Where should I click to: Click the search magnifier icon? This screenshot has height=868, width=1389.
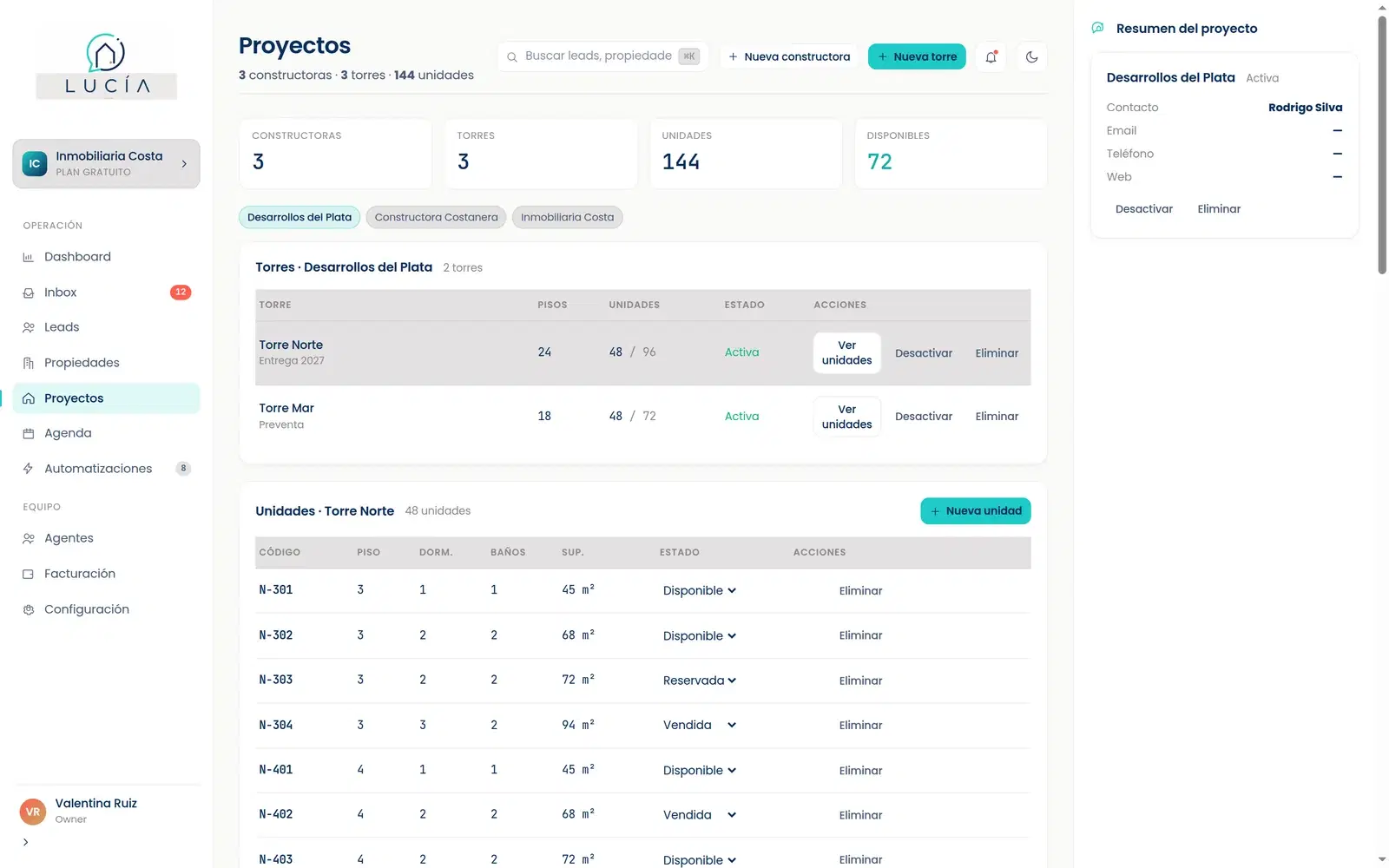pos(512,56)
